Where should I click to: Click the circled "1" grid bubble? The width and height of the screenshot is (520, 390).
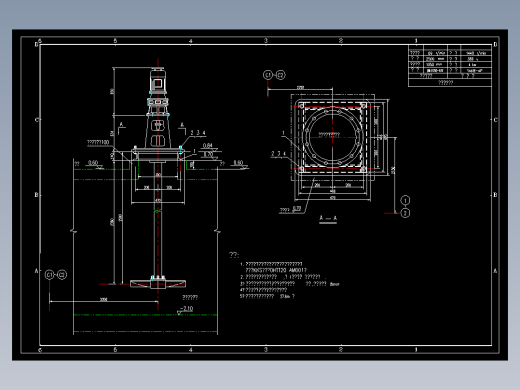(x=405, y=200)
